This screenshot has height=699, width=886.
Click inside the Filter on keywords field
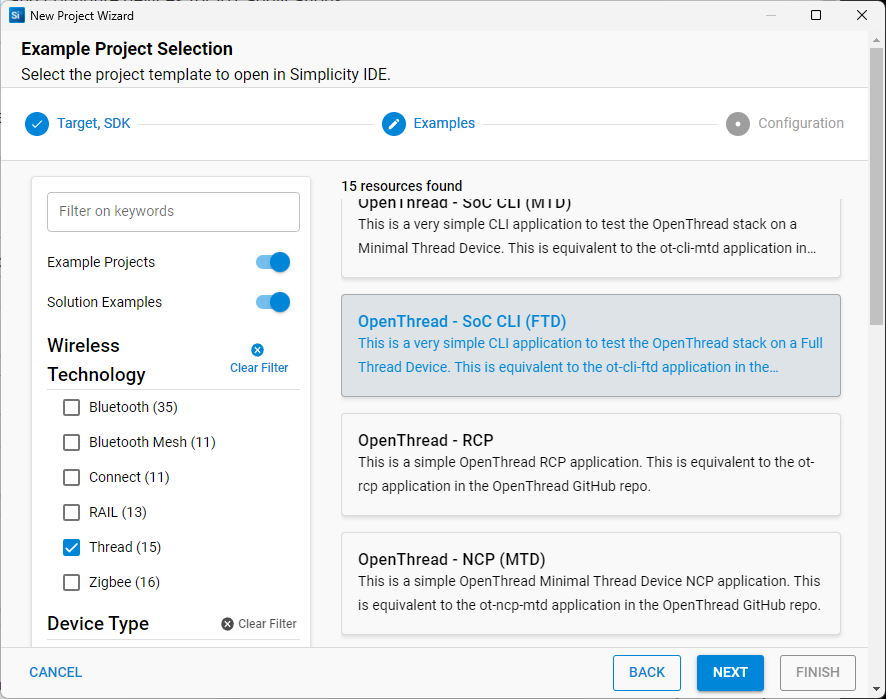tap(172, 212)
